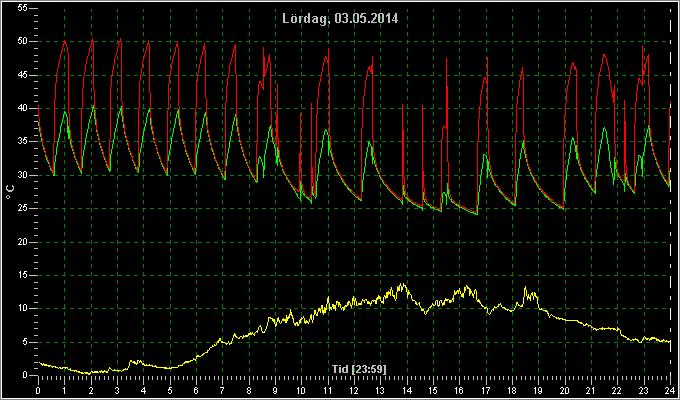Image resolution: width=680 pixels, height=400 pixels.
Task: Click the 50 degree axis label
Action: click(23, 42)
